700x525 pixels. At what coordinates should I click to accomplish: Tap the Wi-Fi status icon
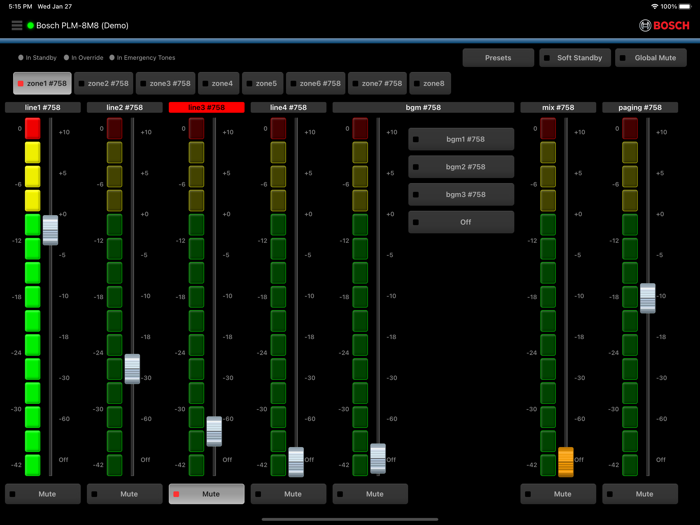[654, 6]
